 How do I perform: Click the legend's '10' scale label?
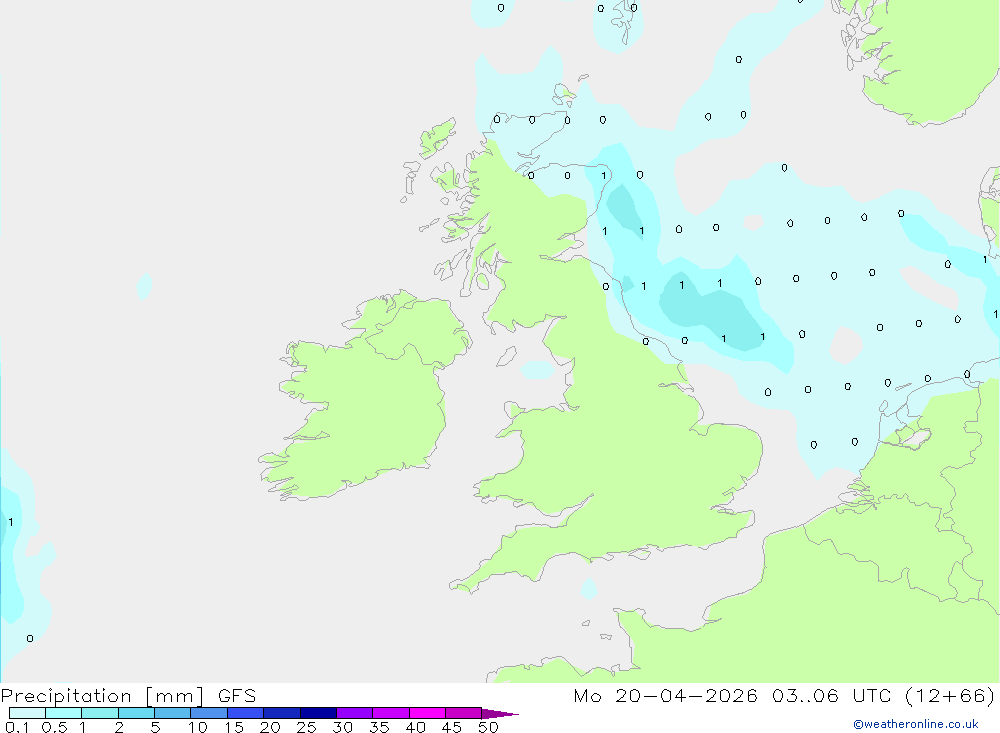[x=198, y=727]
